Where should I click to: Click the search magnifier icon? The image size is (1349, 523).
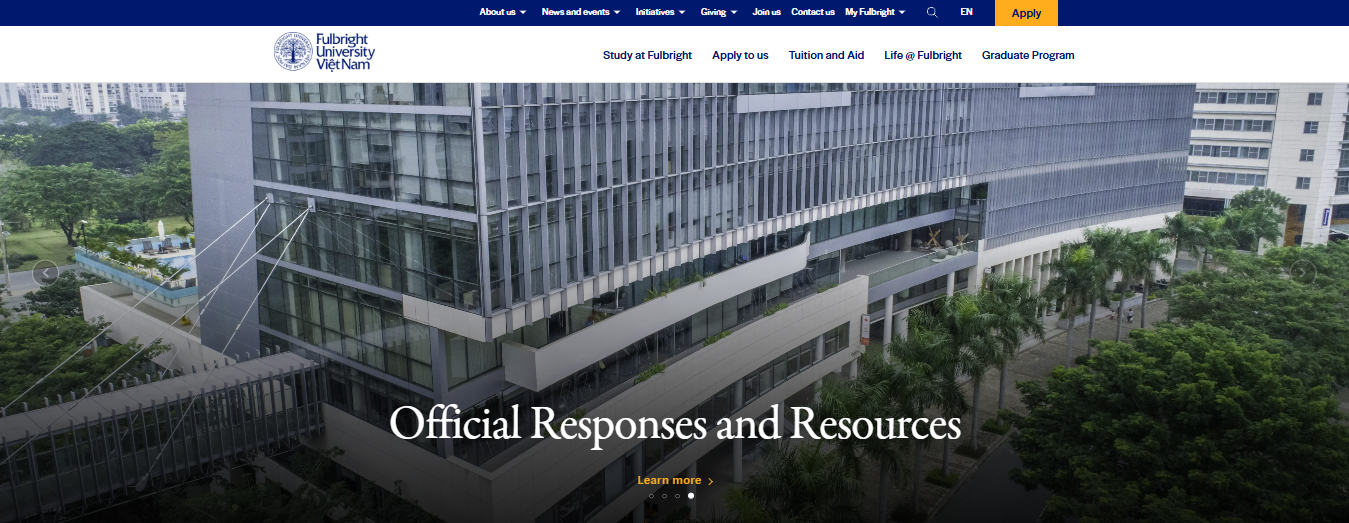coord(932,13)
